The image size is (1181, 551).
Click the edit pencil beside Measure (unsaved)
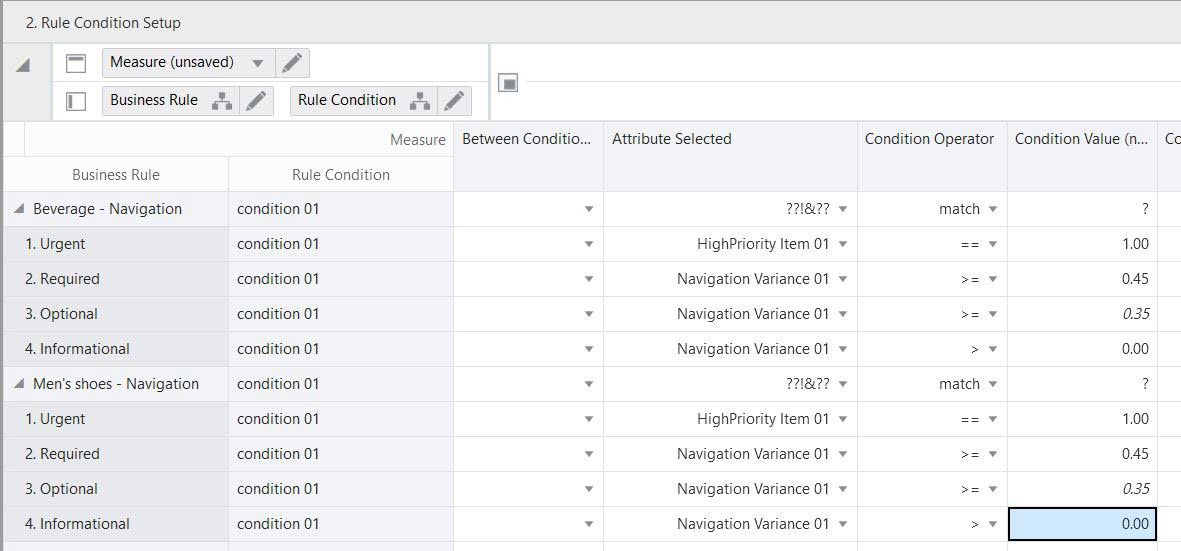(292, 63)
